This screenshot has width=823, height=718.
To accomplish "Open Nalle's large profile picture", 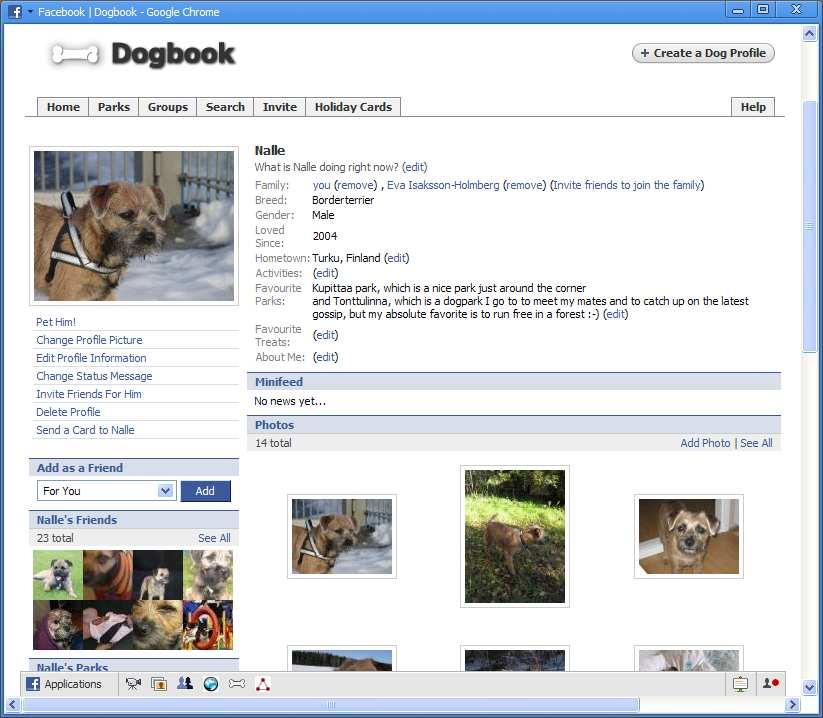I will pos(134,226).
